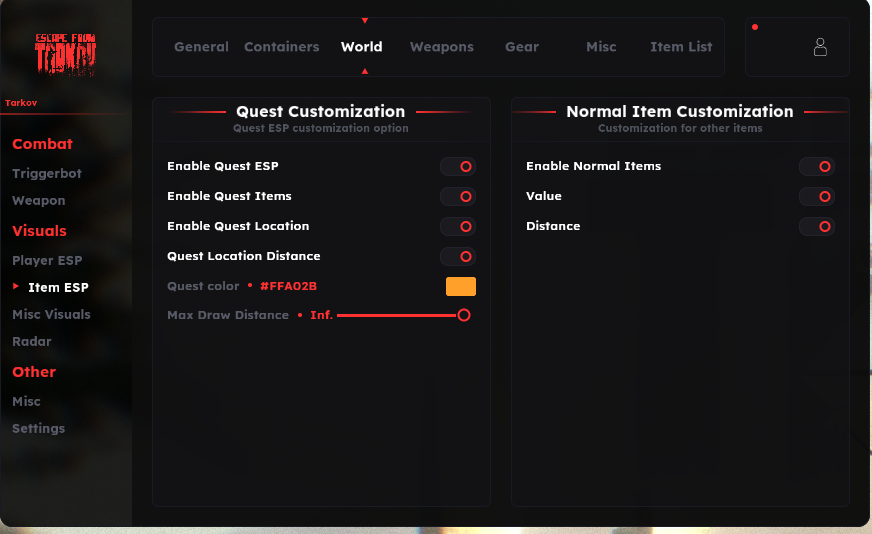Toggle Enable Normal Items switch

click(816, 167)
